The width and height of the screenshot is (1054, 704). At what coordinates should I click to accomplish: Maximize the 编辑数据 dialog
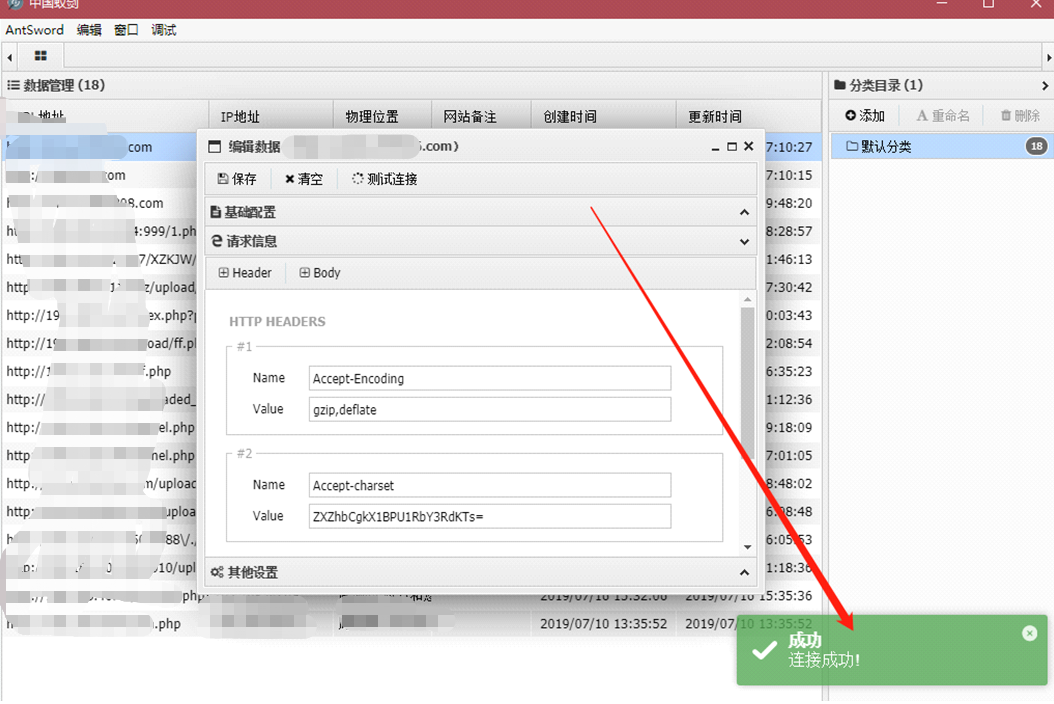[732, 147]
